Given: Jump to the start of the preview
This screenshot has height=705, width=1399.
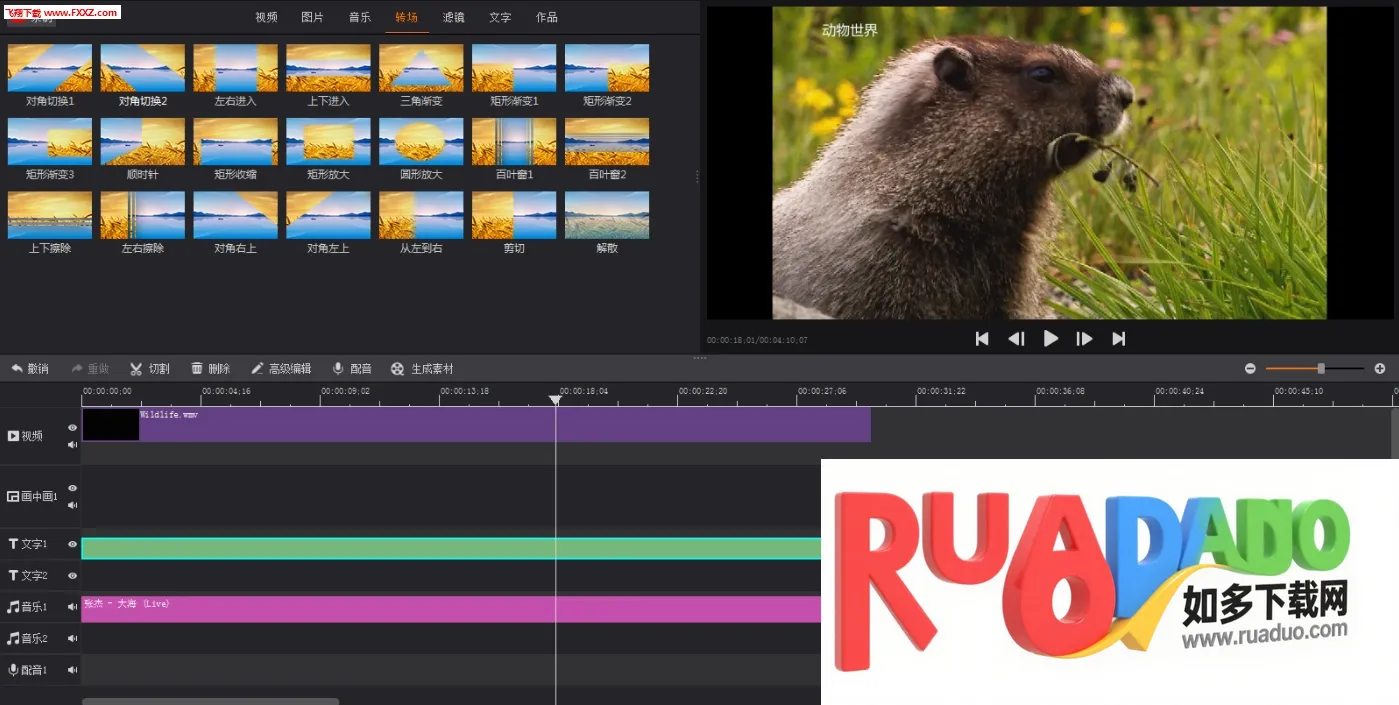Looking at the screenshot, I should tap(982, 339).
